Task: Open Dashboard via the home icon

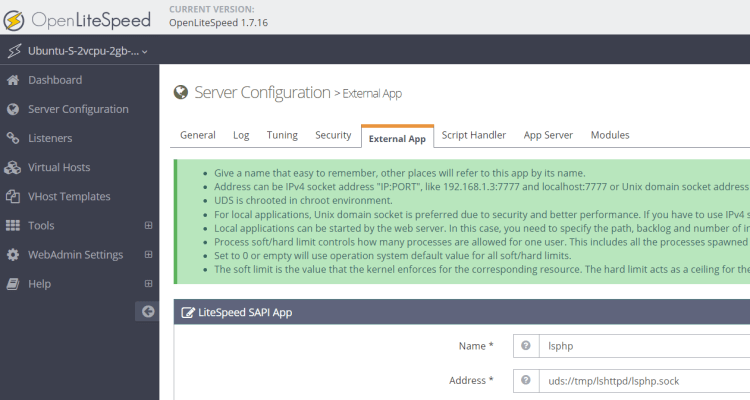Action: click(x=13, y=80)
